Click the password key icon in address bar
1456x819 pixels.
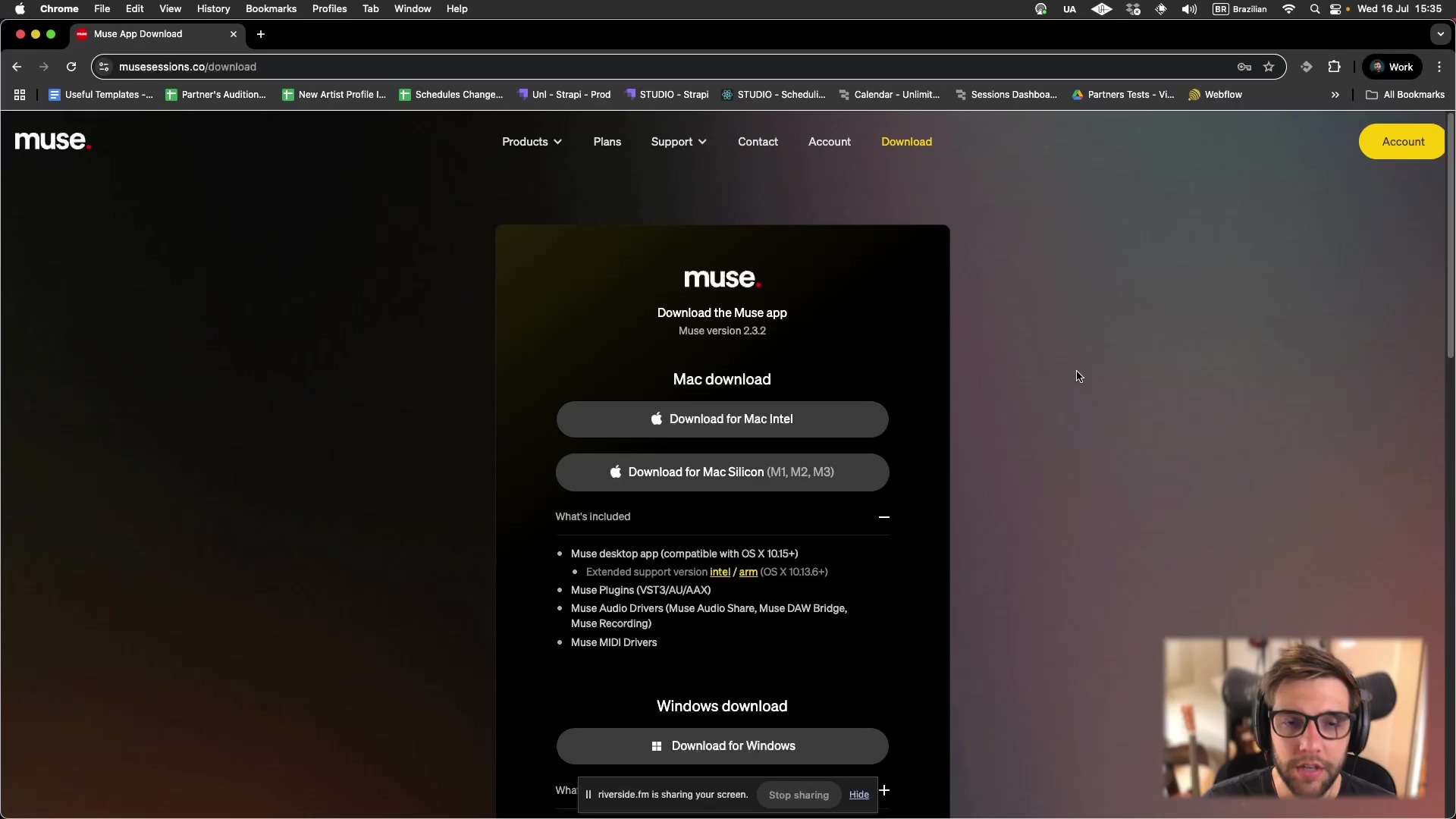(1244, 67)
